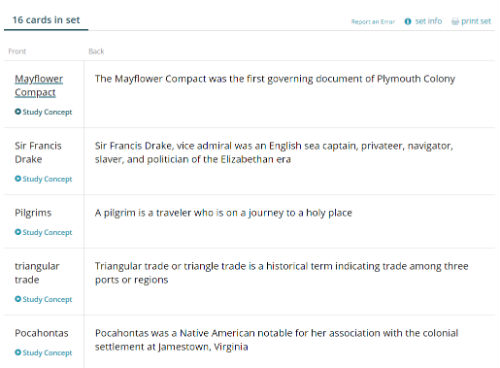500x368 pixels.
Task: Select the Pilgrims card front term
Action: [x=33, y=213]
